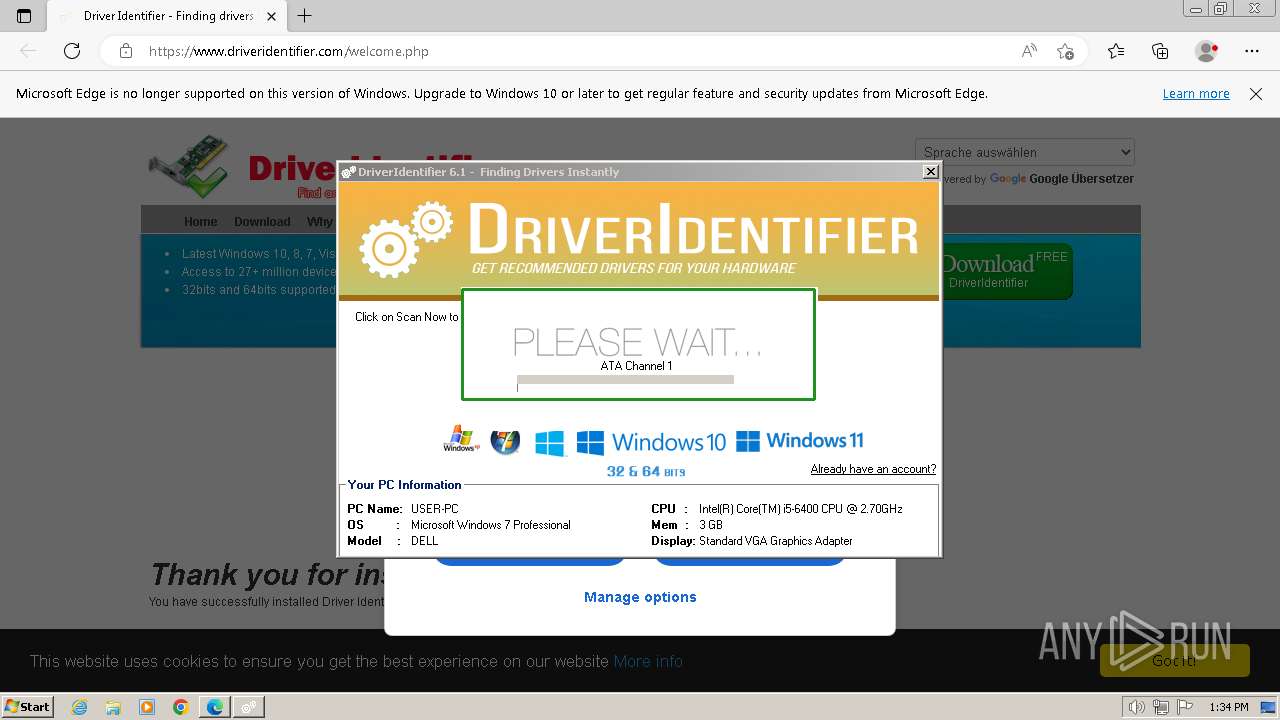Open Edge Settings and more menu
Image resolution: width=1280 pixels, height=720 pixels.
click(1252, 51)
